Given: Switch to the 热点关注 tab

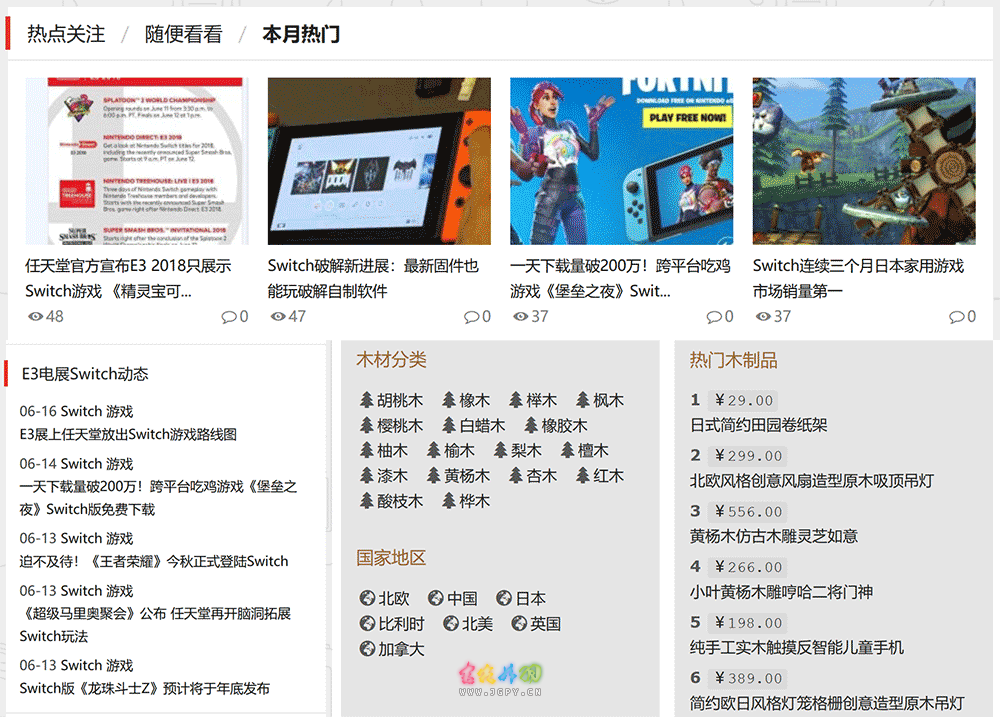Looking at the screenshot, I should click(x=66, y=34).
